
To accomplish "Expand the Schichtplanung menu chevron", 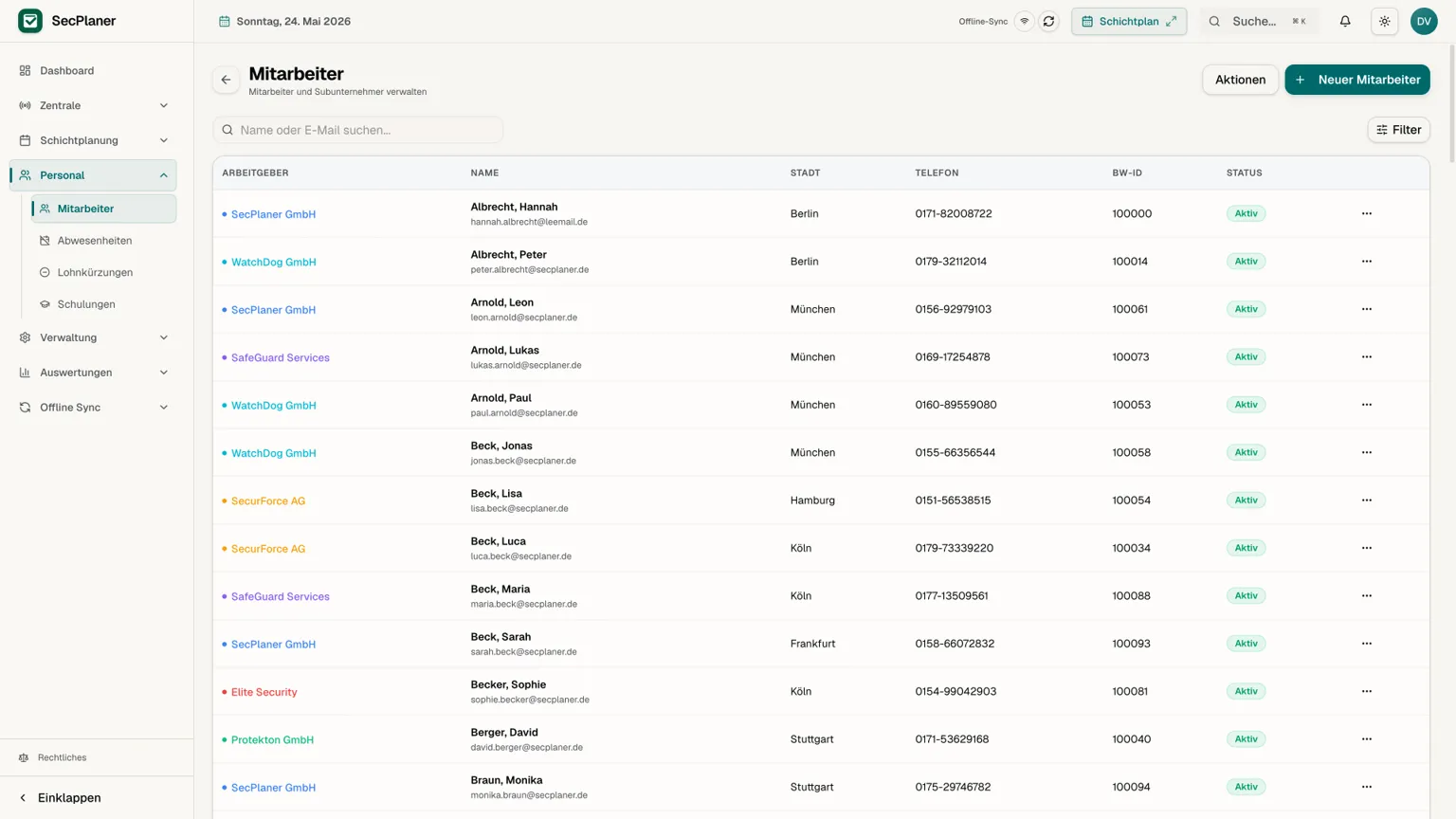I will [x=163, y=140].
